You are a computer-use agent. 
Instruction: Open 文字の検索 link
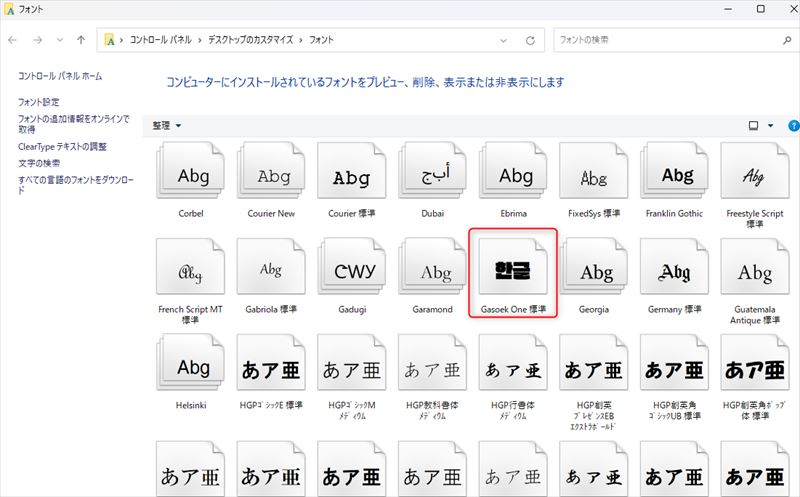[39, 163]
